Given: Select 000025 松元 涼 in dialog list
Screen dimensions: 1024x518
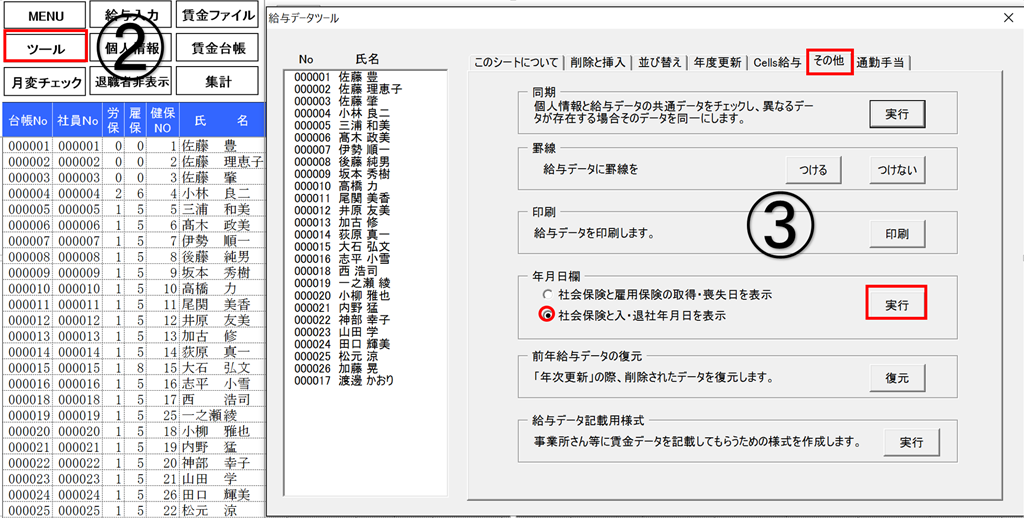Looking at the screenshot, I should [x=366, y=356].
